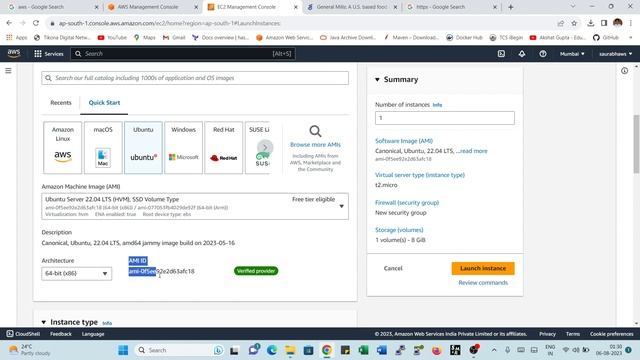Open Word from the taskbar
Screen dimensions: 640x360
click(x=382, y=350)
